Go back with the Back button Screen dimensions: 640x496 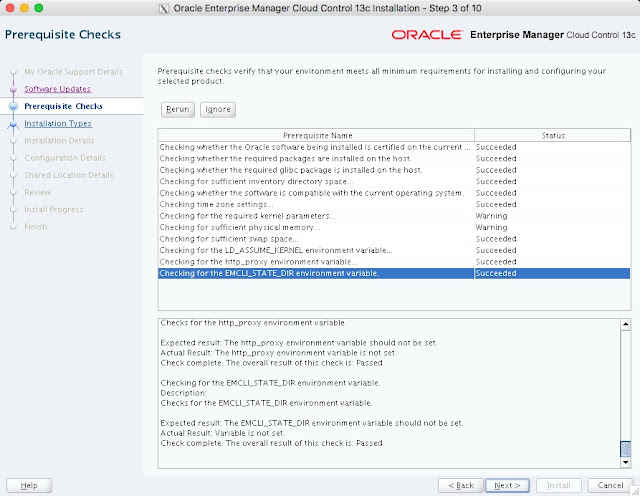pos(460,485)
